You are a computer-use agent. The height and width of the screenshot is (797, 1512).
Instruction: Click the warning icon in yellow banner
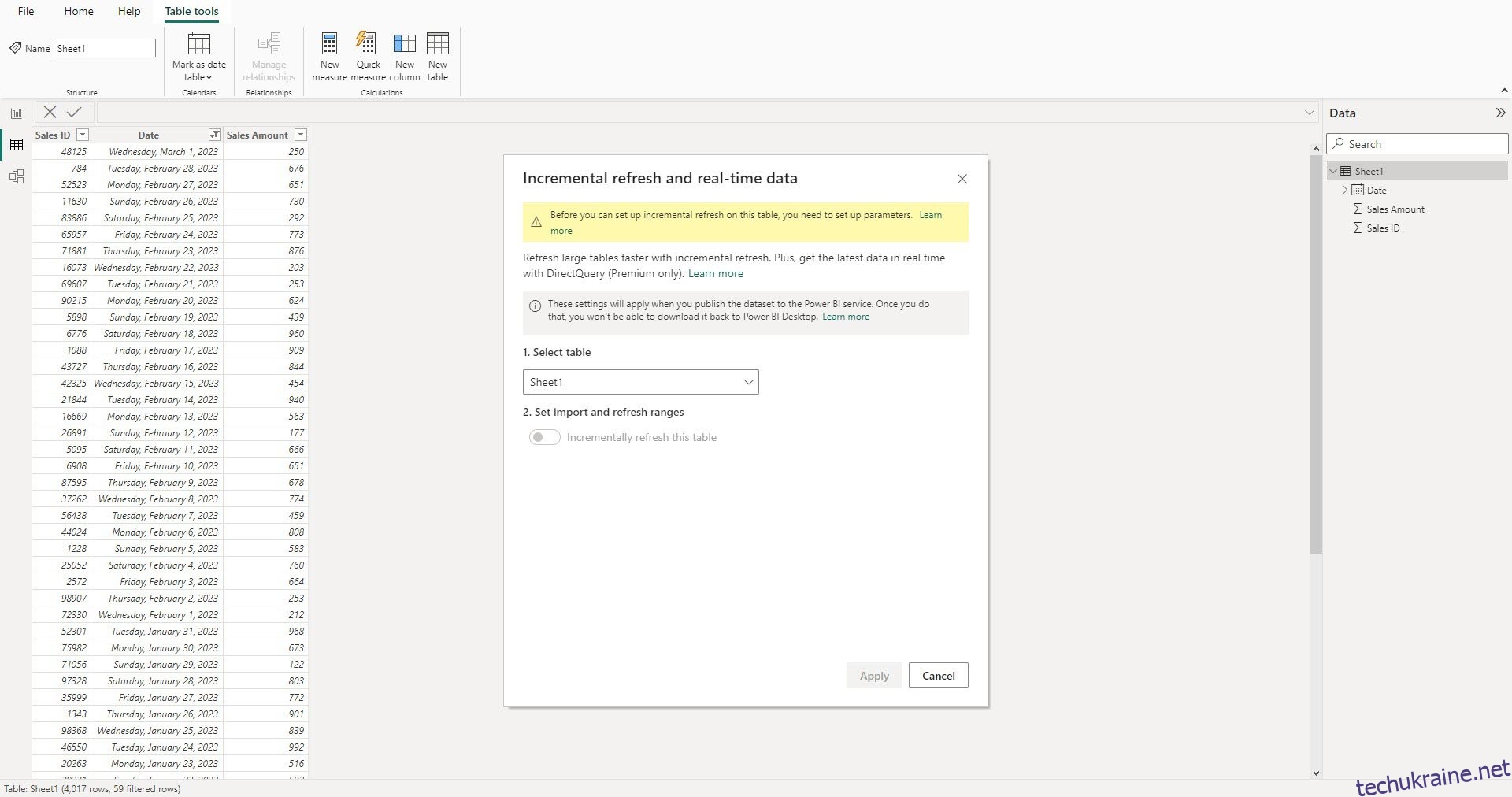[x=536, y=222]
